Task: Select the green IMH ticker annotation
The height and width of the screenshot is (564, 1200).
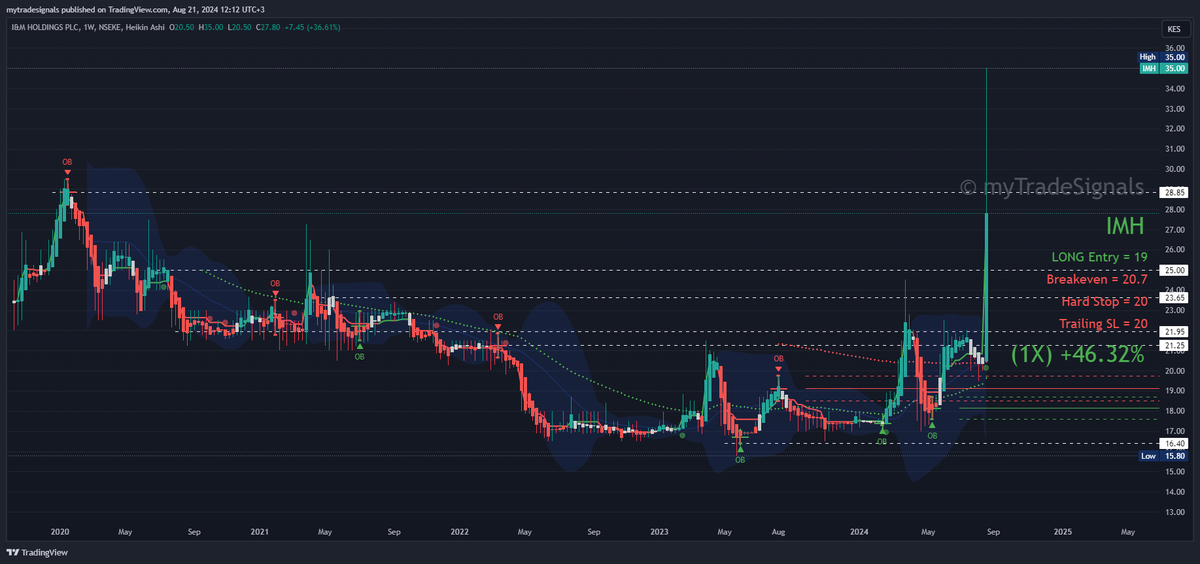Action: pyautogui.click(x=1126, y=228)
